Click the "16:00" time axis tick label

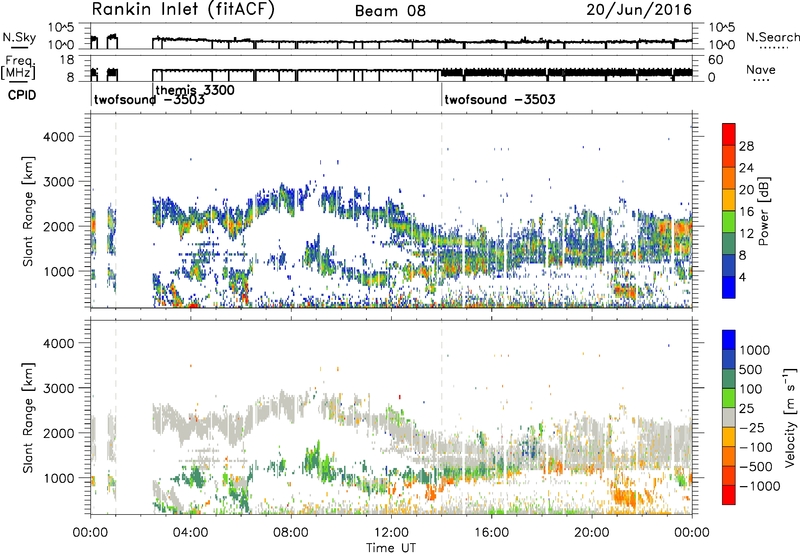click(491, 533)
